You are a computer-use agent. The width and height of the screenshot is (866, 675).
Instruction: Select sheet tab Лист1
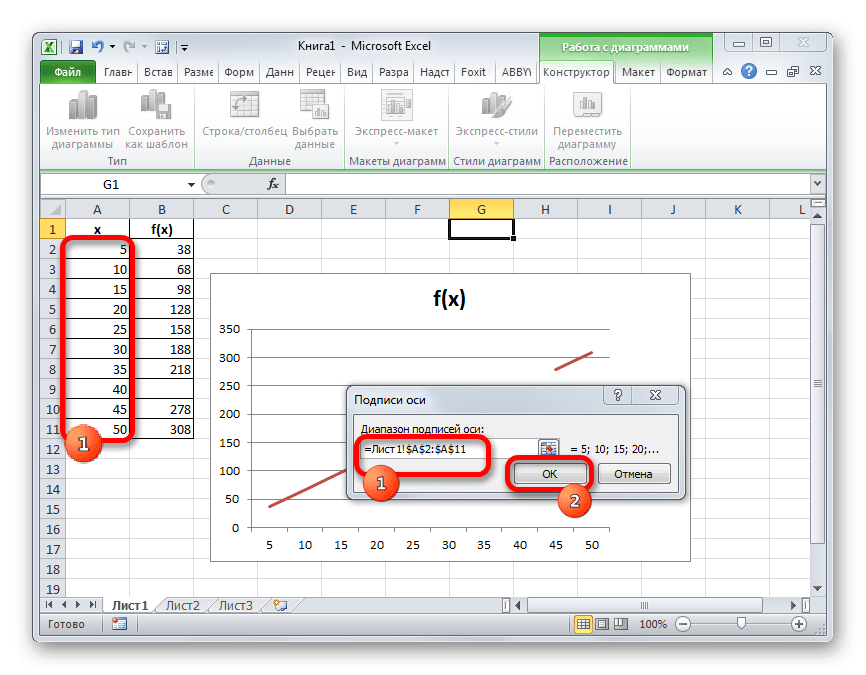130,605
